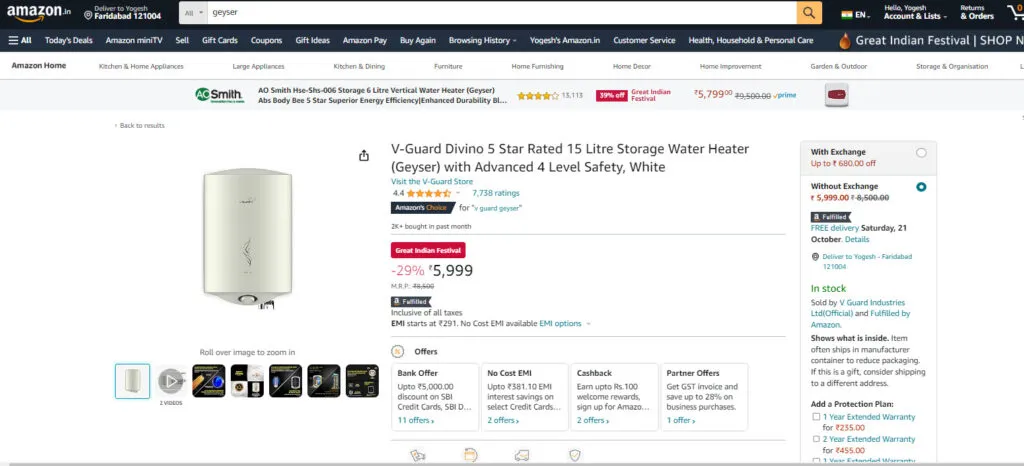
Task: Open Amazon miniTV menu item
Action: click(x=134, y=40)
